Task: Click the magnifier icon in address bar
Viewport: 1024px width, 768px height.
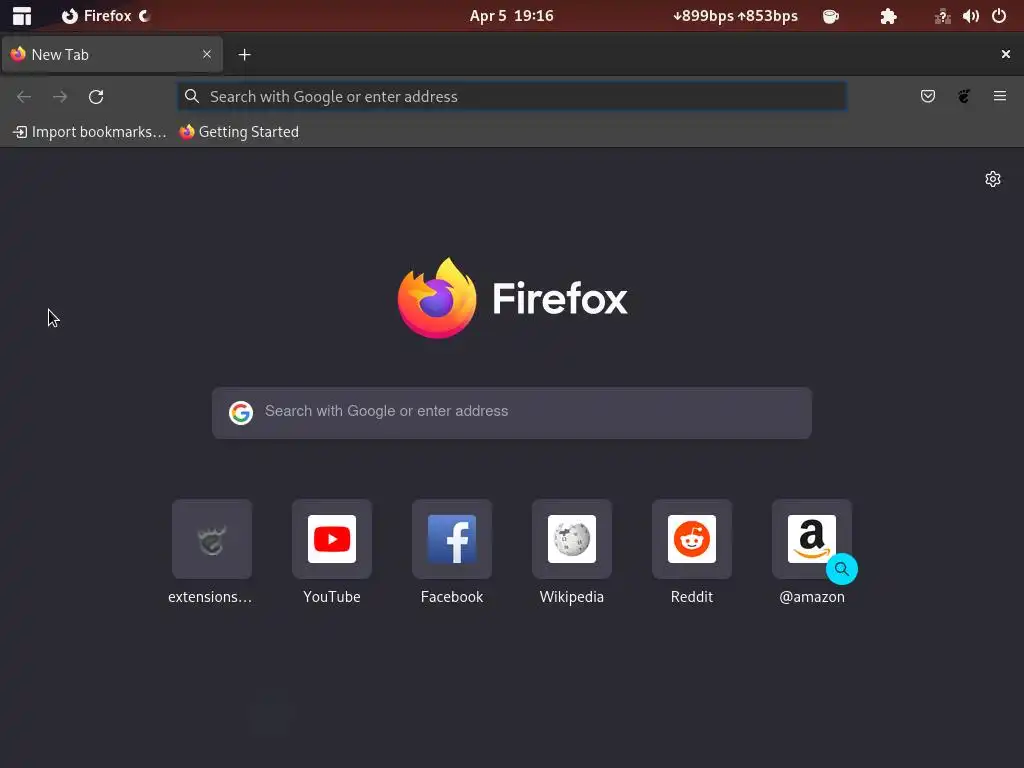Action: pyautogui.click(x=192, y=97)
